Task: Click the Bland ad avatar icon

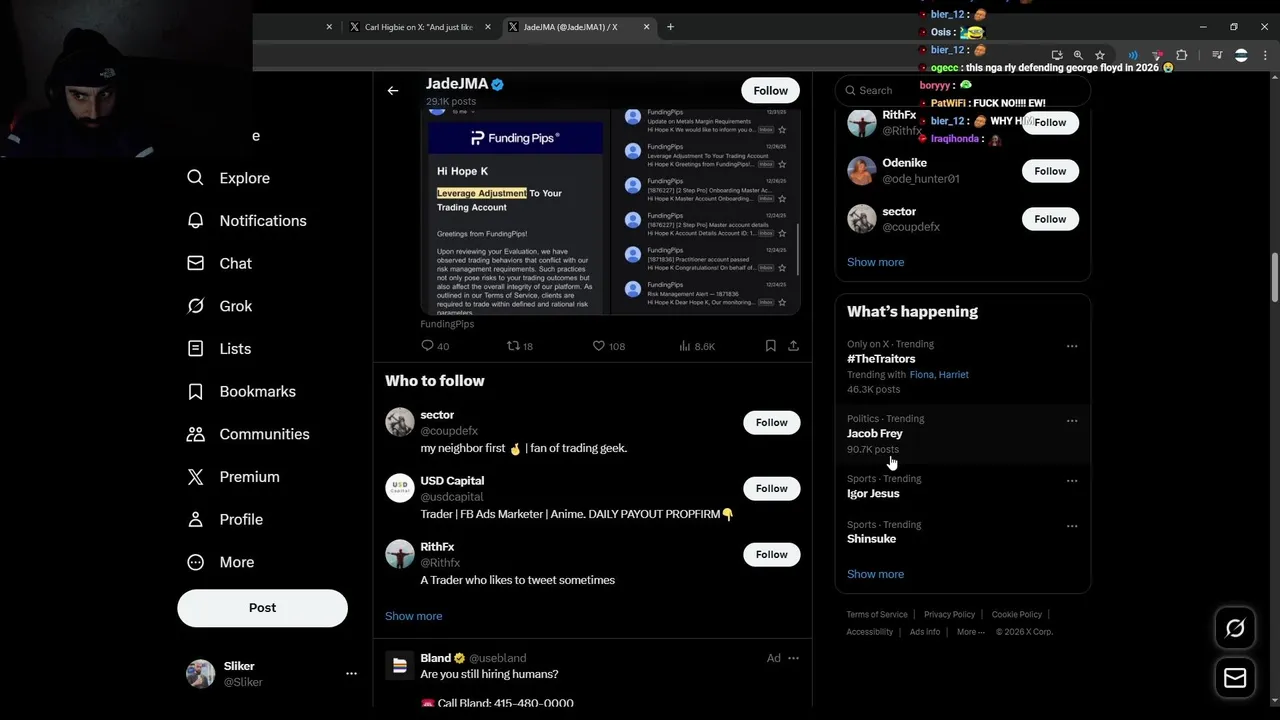Action: point(400,665)
